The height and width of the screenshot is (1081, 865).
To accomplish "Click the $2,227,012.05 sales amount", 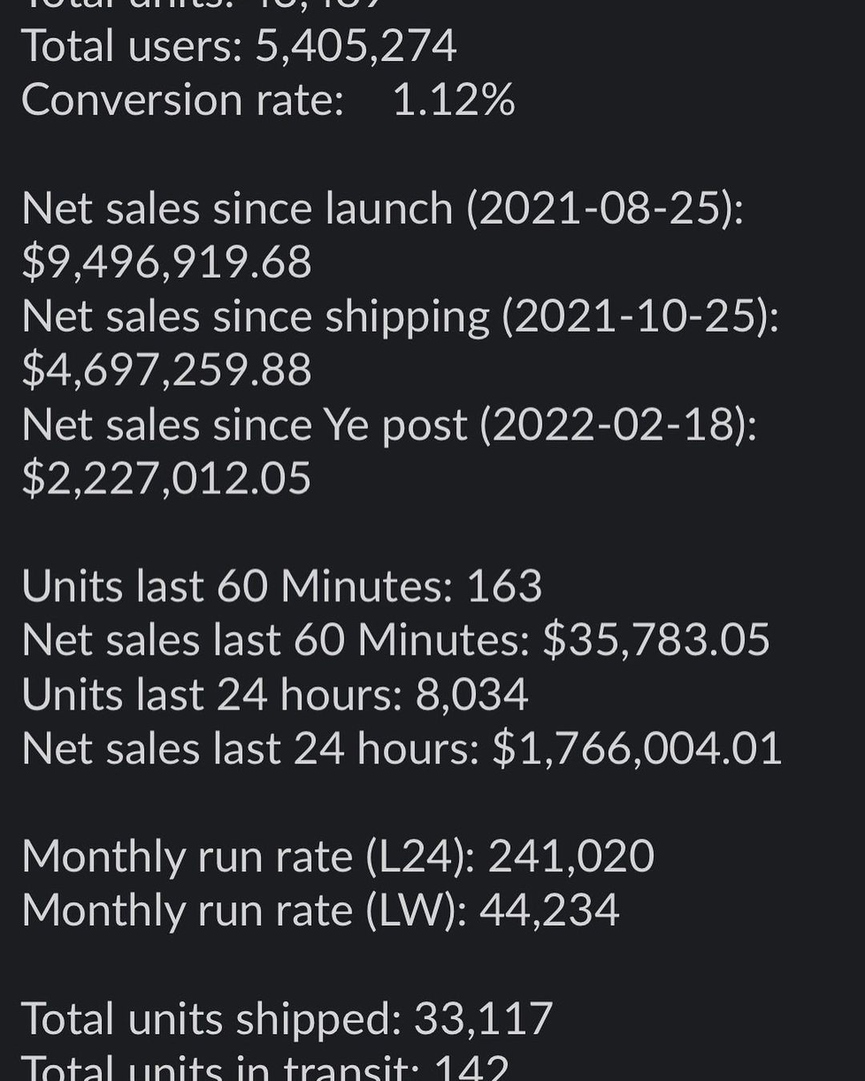I will coord(167,478).
